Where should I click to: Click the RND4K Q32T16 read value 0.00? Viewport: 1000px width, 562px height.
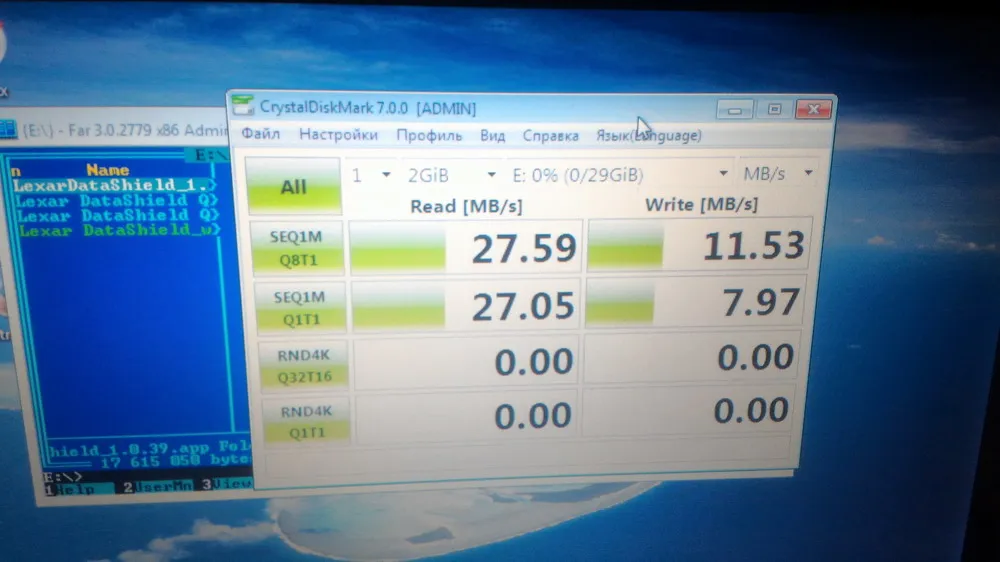pyautogui.click(x=466, y=362)
